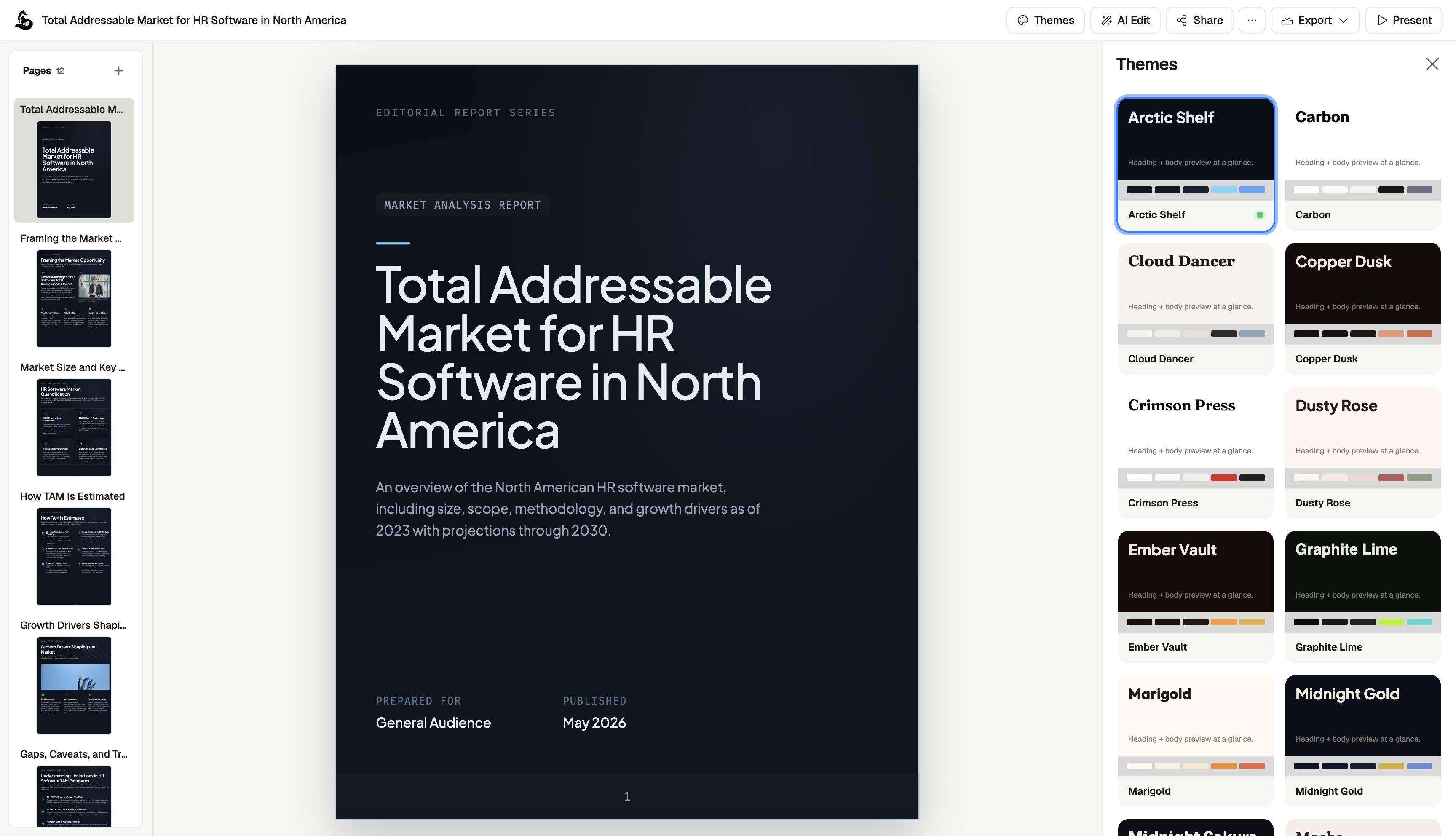Click the 'PUBLISHED' label

[x=594, y=700]
